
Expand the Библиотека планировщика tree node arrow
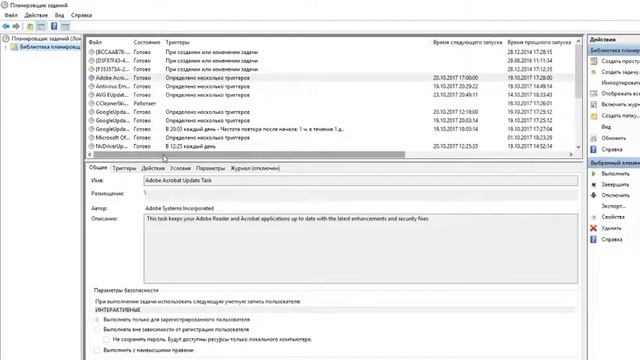(x=6, y=47)
